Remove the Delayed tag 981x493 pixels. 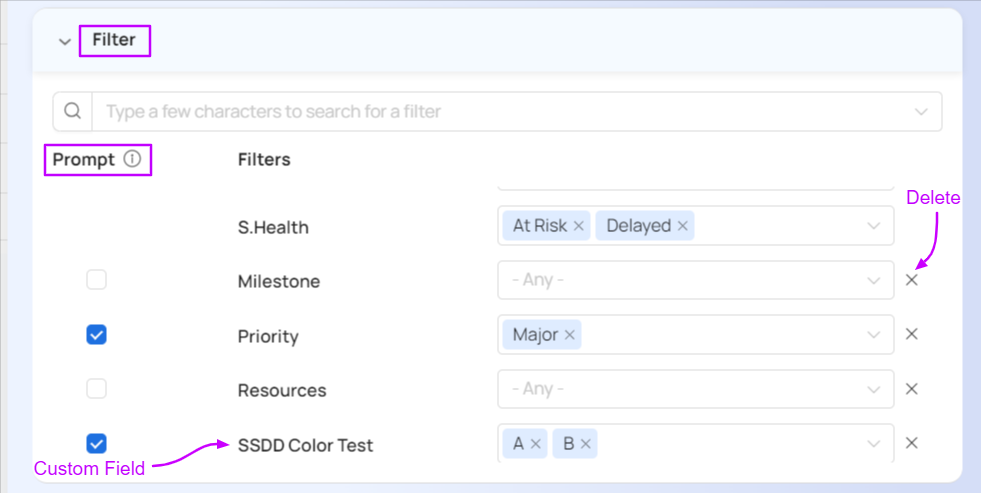click(682, 226)
